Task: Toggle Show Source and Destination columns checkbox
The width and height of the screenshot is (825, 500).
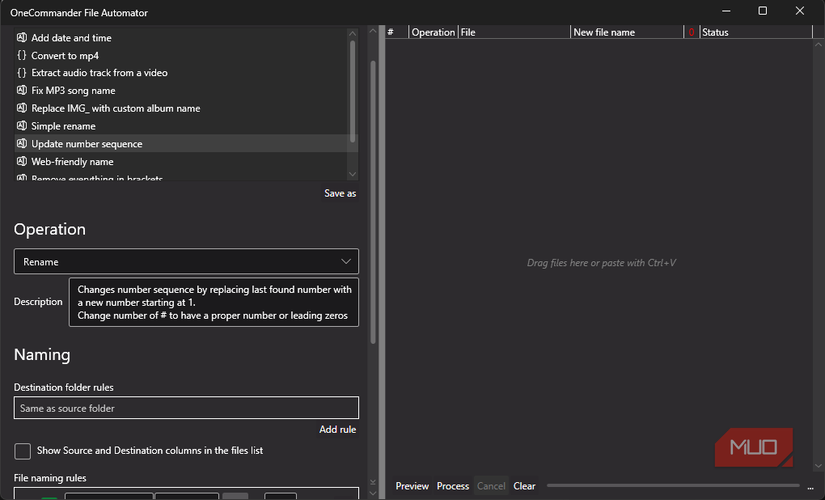Action: coord(23,451)
